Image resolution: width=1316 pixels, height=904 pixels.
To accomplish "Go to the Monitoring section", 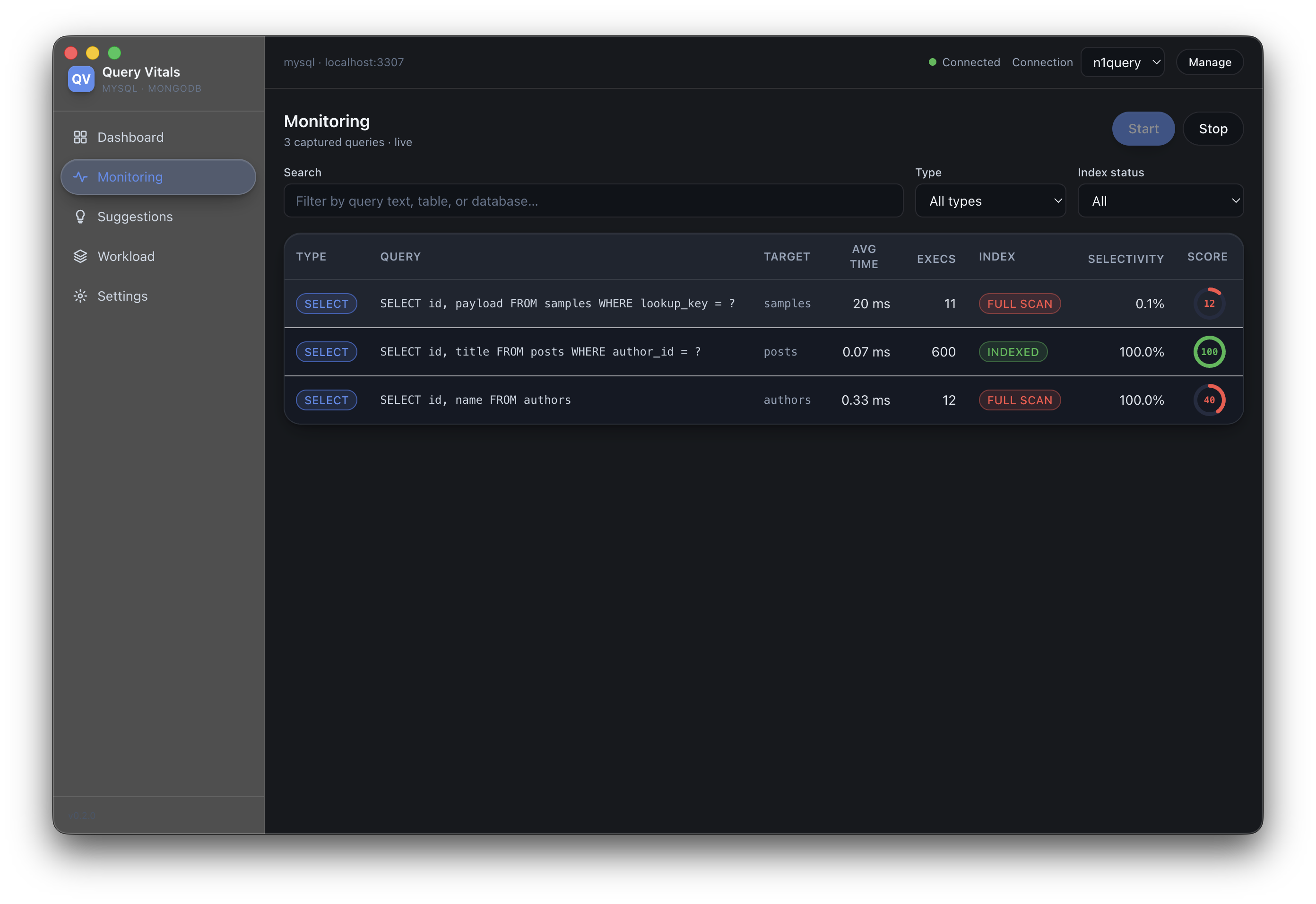I will [158, 177].
